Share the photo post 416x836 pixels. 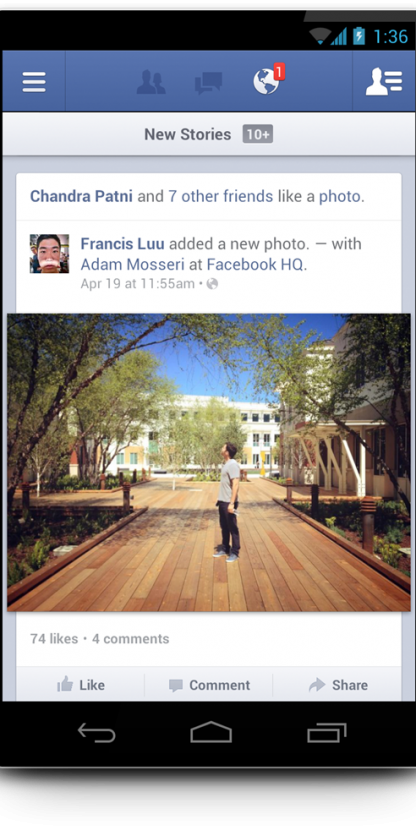click(337, 685)
